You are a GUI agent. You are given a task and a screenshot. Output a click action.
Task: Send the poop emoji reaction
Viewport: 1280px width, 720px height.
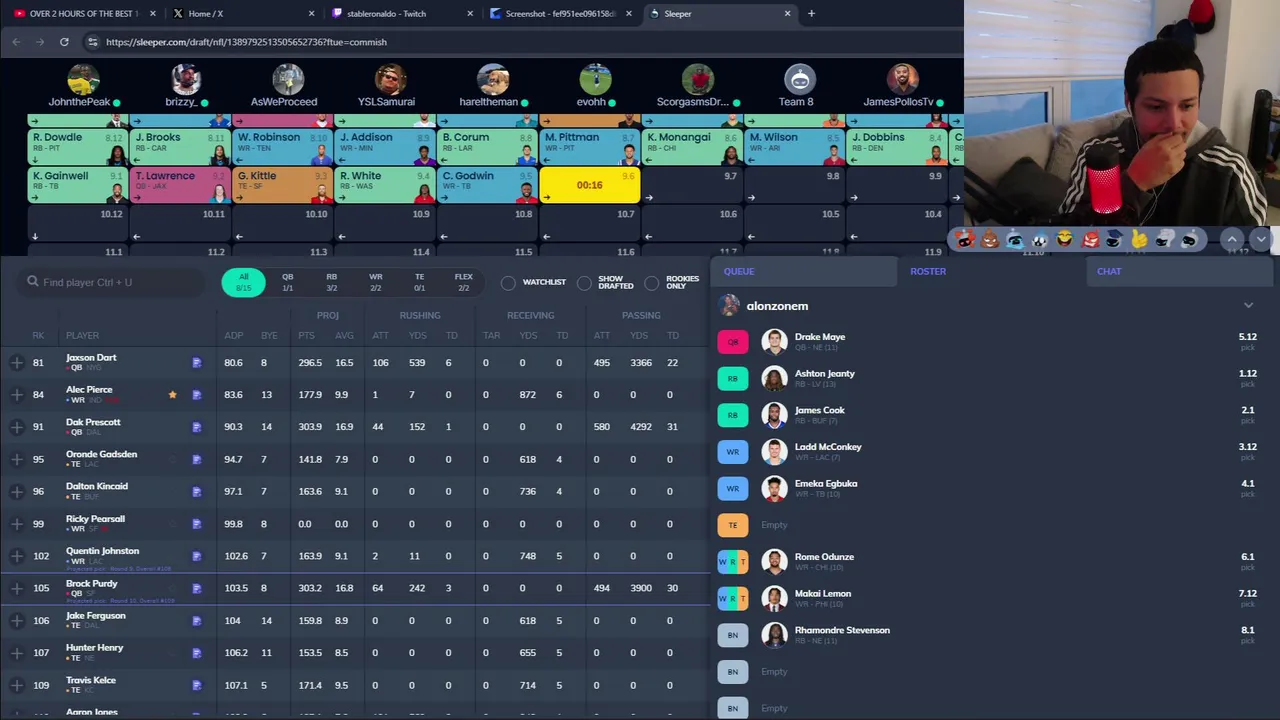coord(989,240)
